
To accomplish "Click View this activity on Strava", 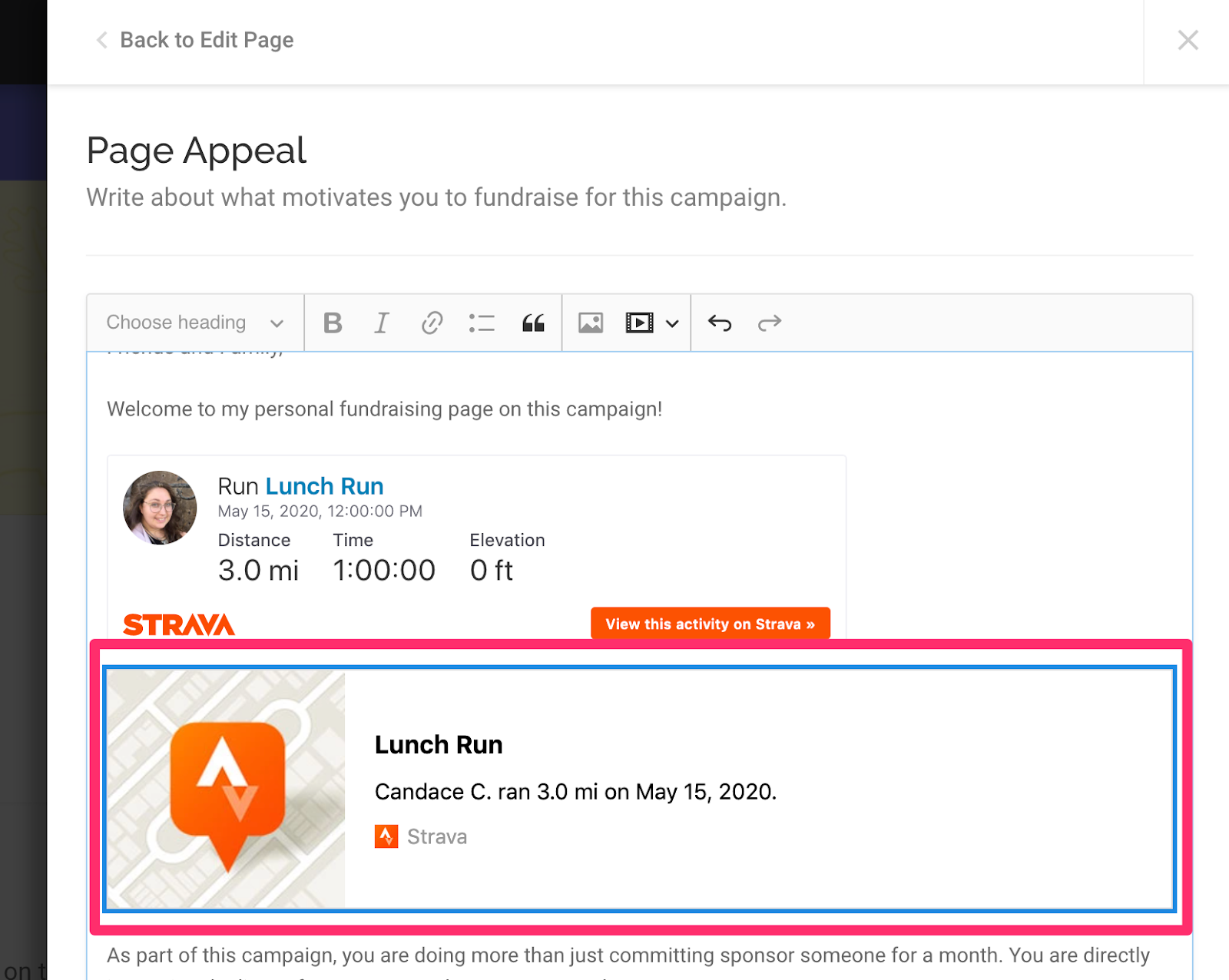I will (x=711, y=624).
